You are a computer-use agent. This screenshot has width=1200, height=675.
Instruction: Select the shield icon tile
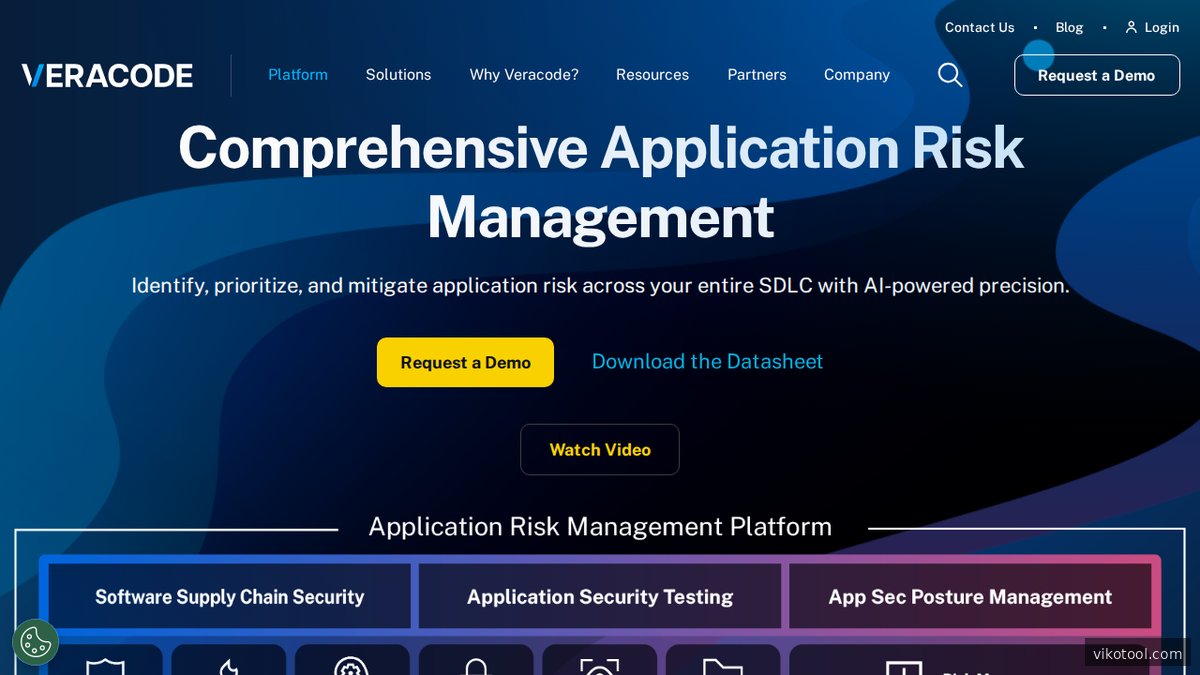(x=105, y=662)
